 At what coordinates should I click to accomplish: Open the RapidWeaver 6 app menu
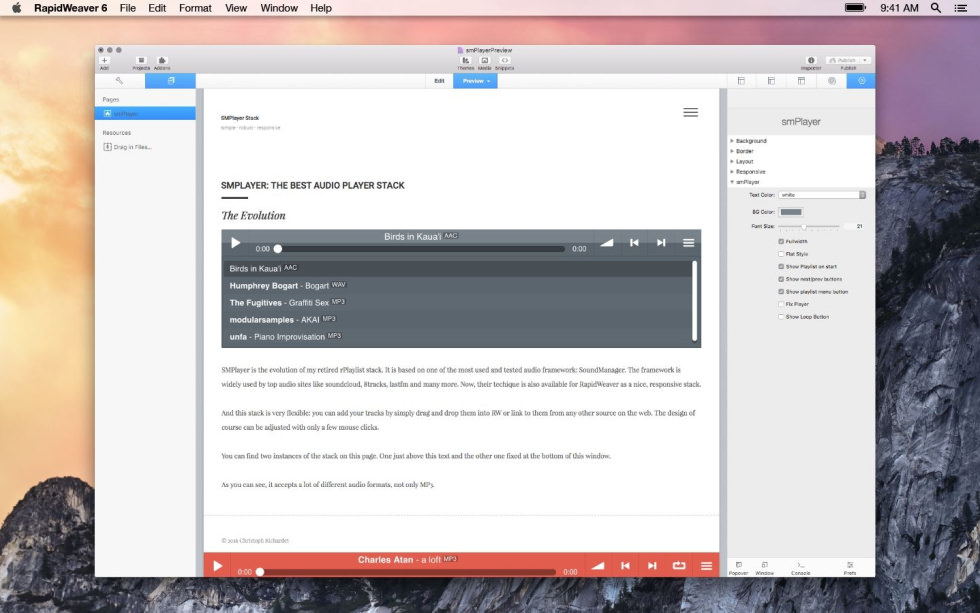pos(71,8)
